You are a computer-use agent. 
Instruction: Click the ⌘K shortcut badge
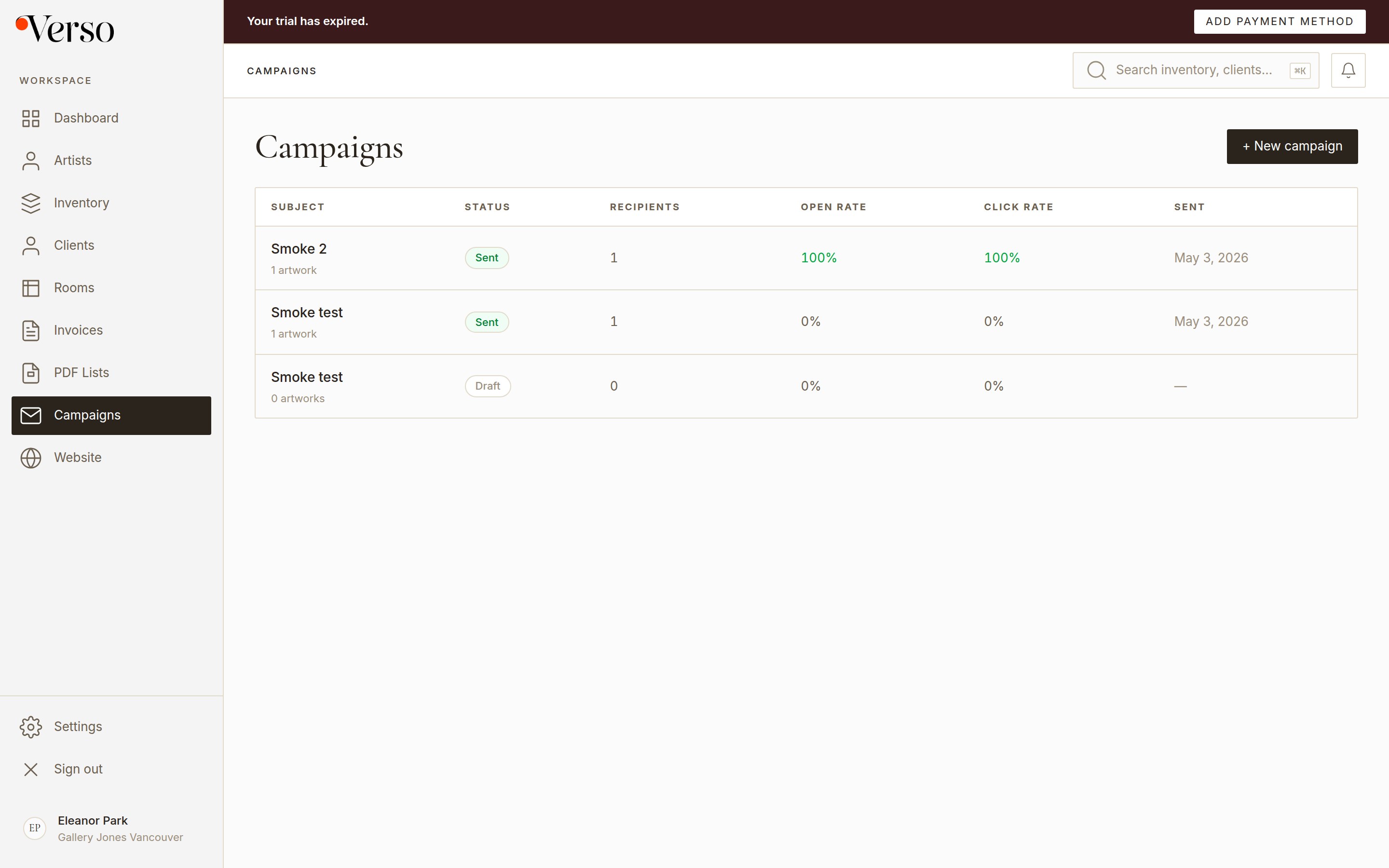coord(1299,70)
